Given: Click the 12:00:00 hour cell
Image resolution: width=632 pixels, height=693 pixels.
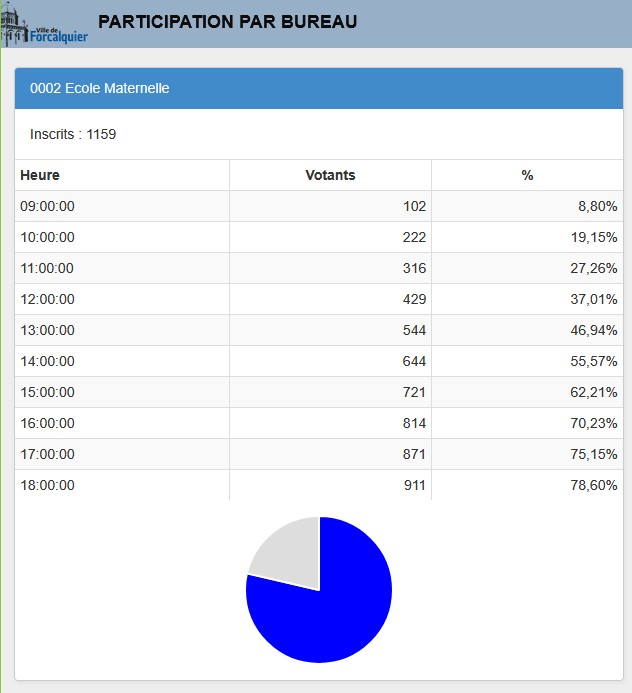Looking at the screenshot, I should (48, 299).
